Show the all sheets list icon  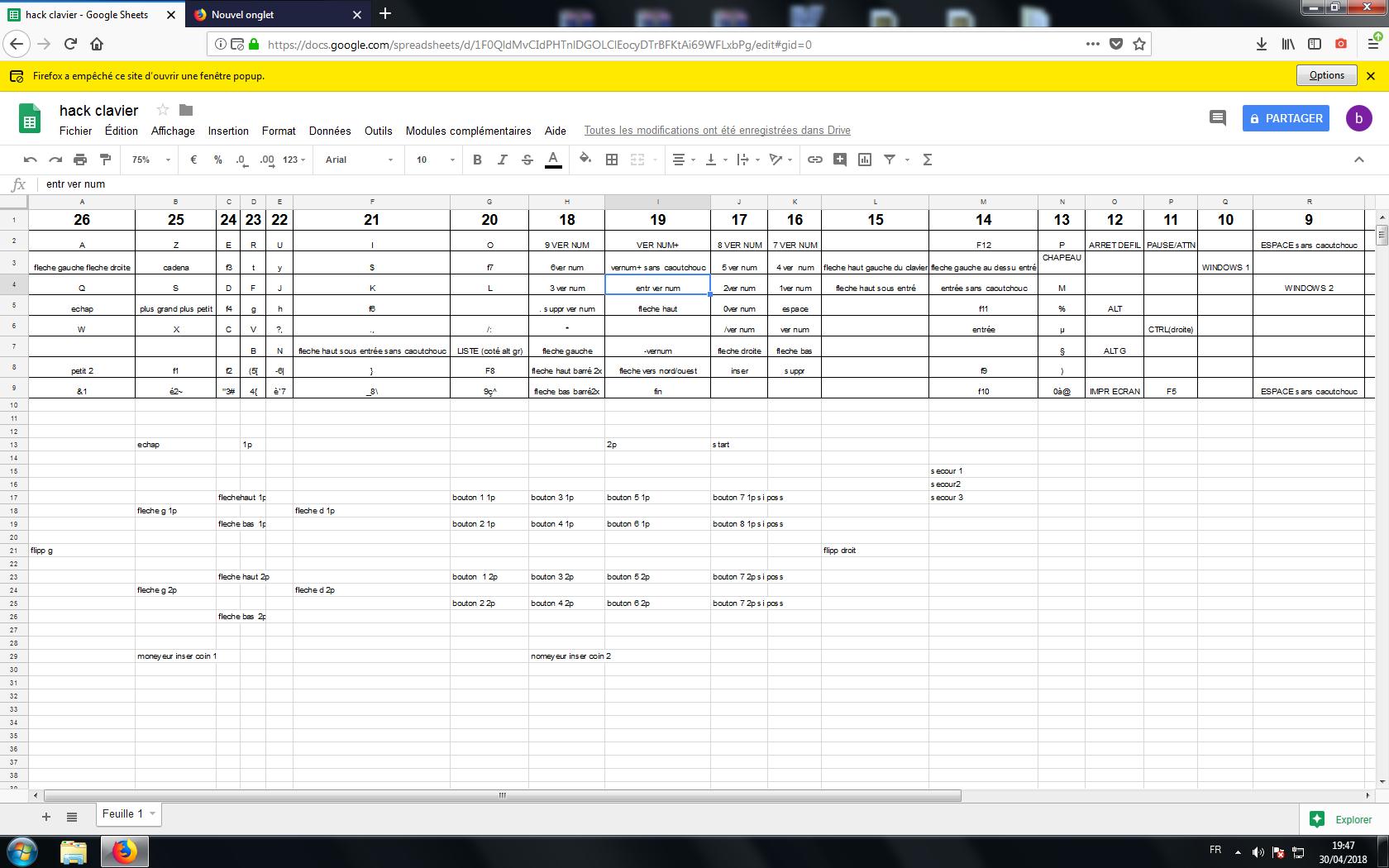[x=72, y=817]
